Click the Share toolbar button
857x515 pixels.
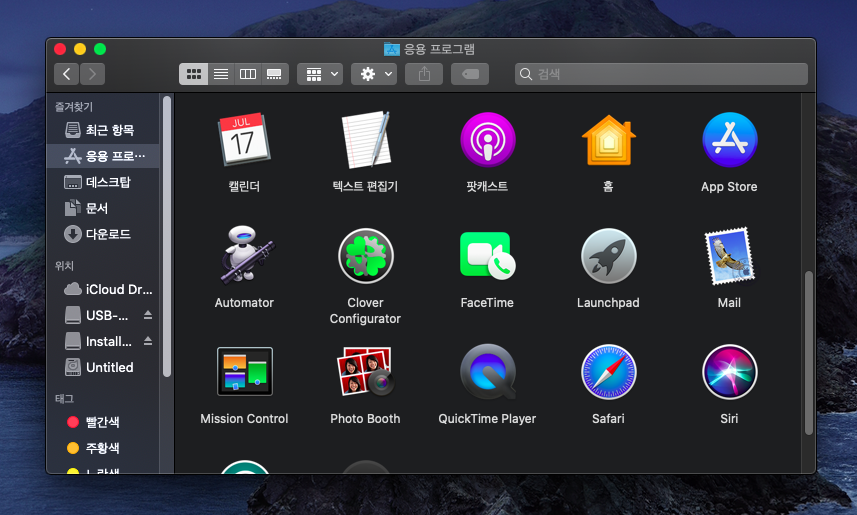click(x=424, y=74)
